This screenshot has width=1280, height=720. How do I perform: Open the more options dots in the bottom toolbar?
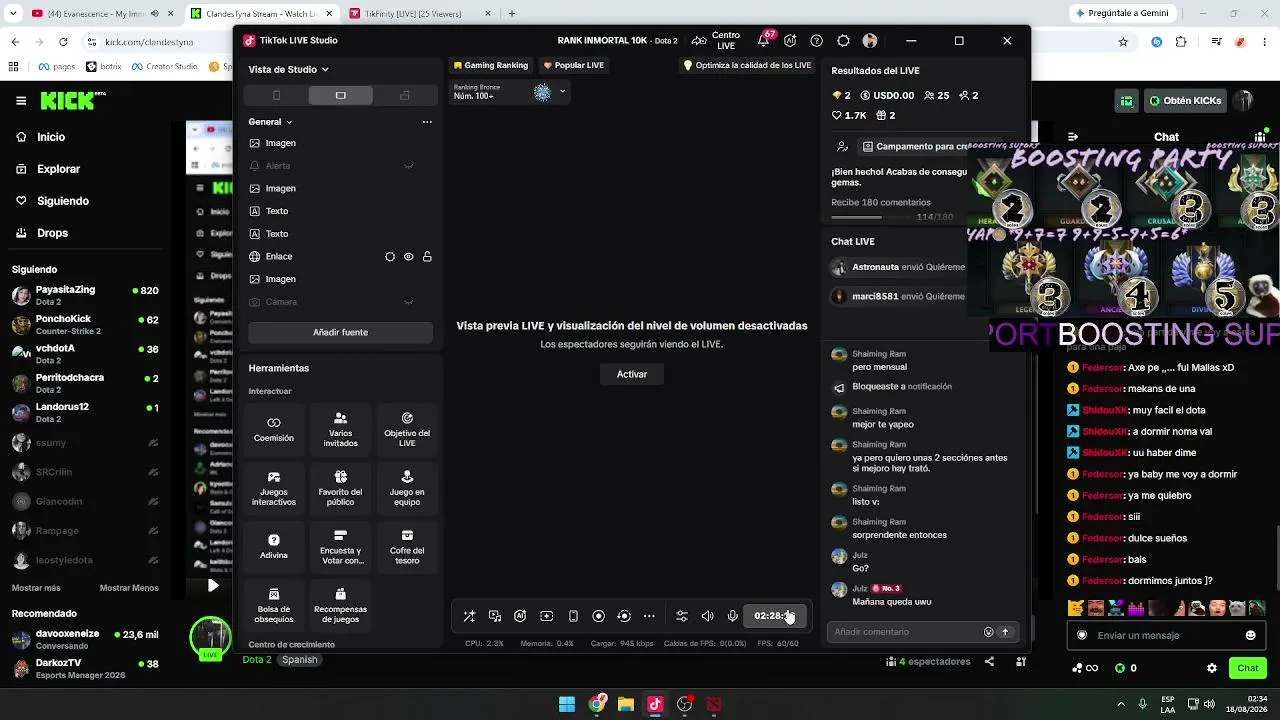[649, 616]
